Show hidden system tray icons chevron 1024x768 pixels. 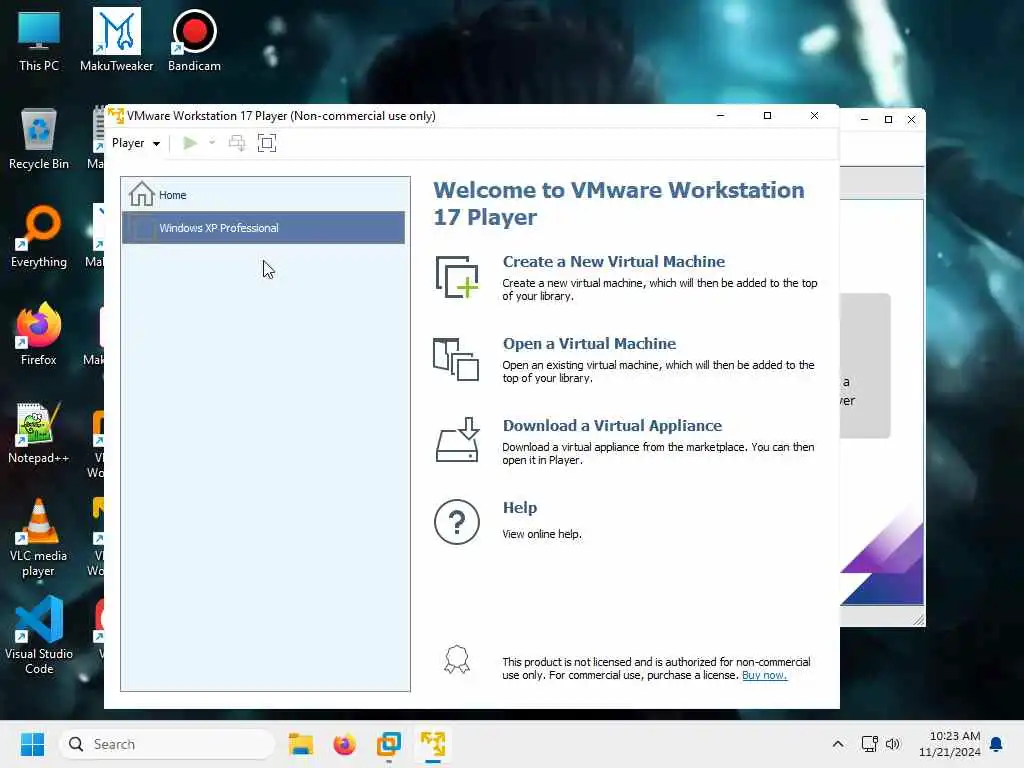(838, 744)
